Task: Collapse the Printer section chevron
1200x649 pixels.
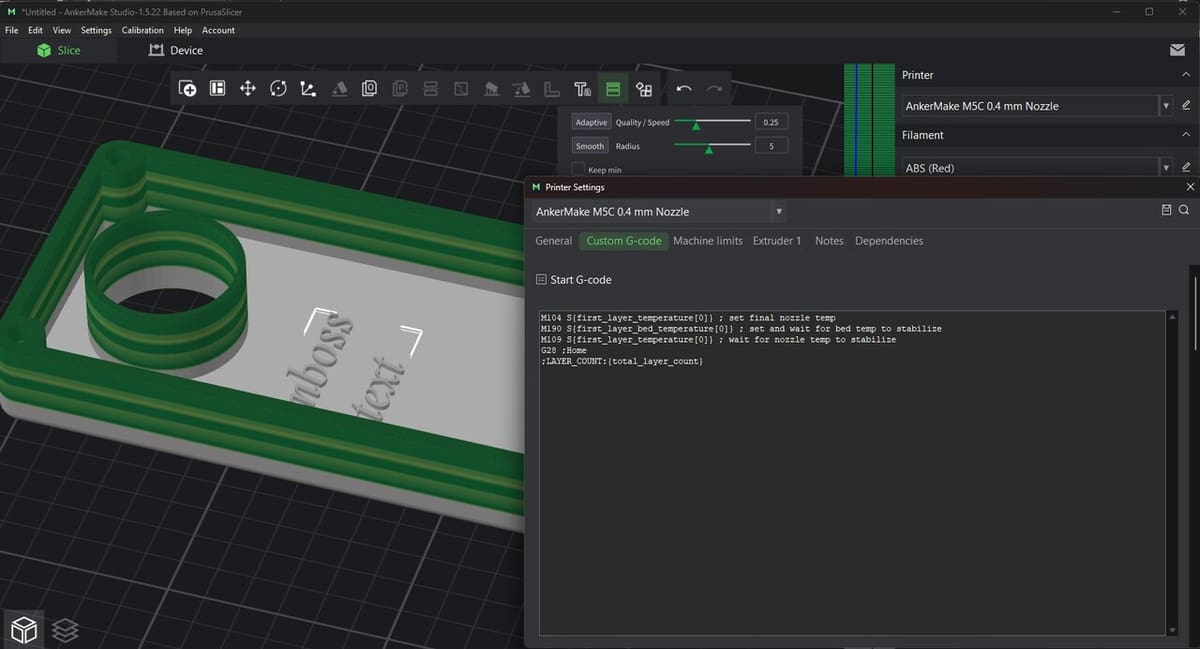Action: [x=1186, y=75]
